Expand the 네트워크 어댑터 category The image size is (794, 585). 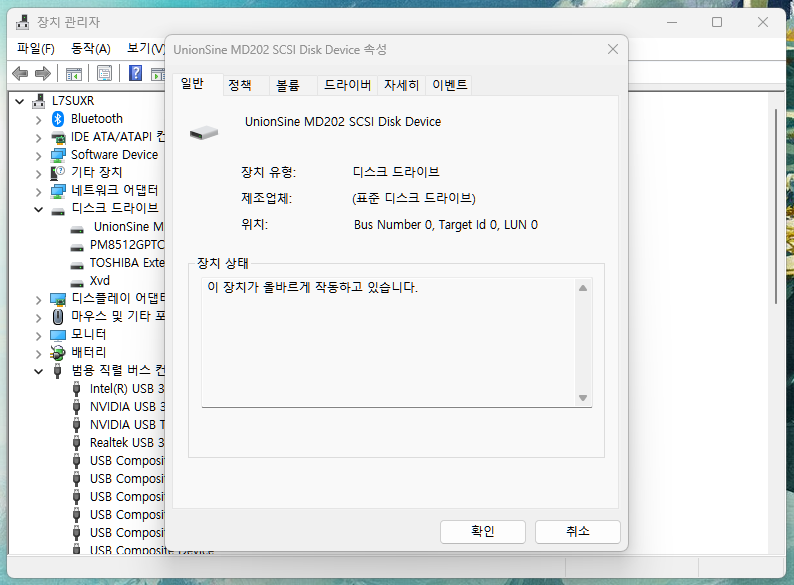tap(38, 192)
